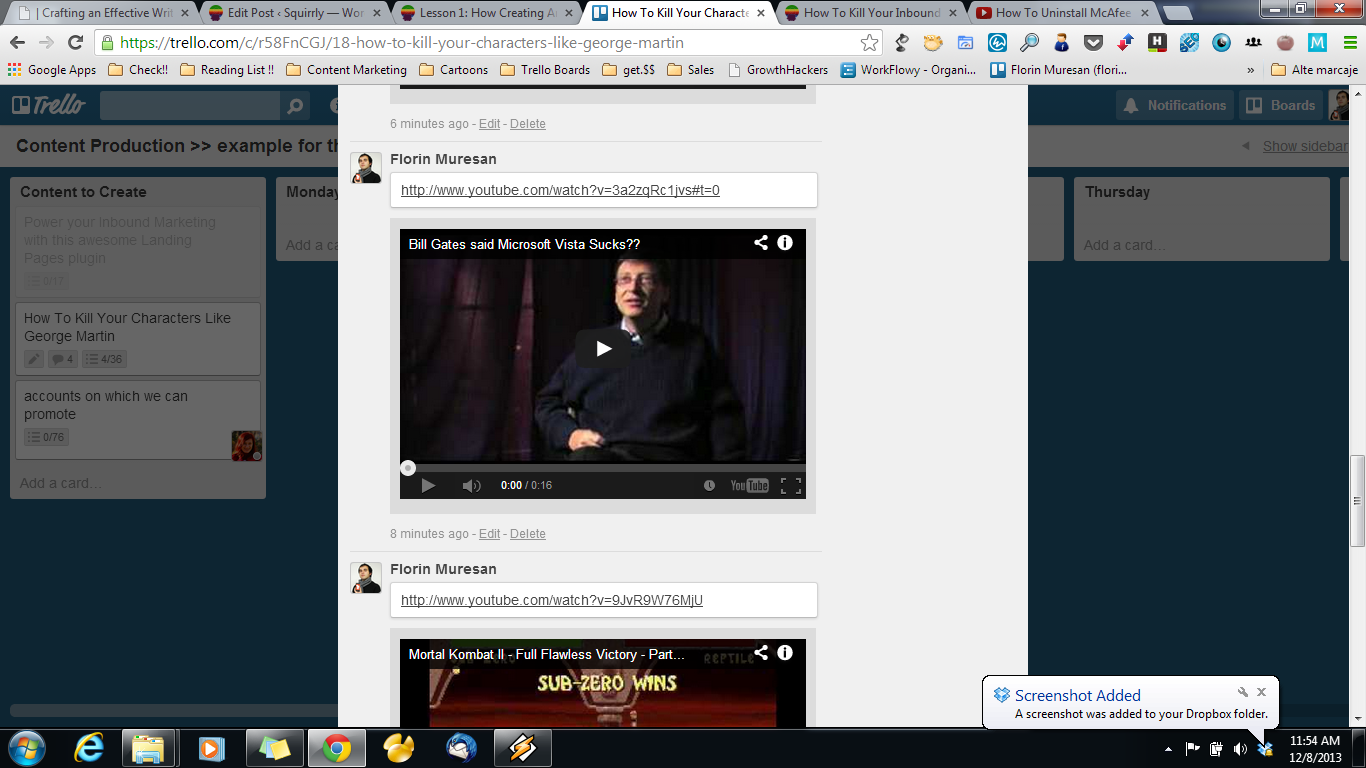Expand the bookmarks overflow chevron

[x=1250, y=70]
